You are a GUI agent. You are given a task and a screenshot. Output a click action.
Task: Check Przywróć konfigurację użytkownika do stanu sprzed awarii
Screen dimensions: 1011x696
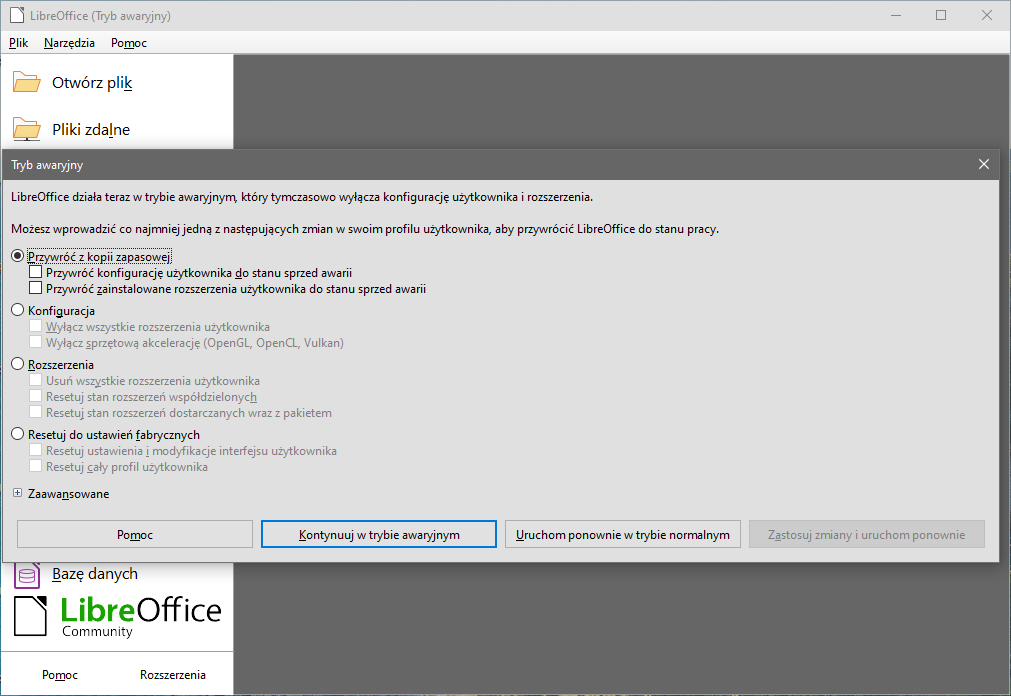35,272
